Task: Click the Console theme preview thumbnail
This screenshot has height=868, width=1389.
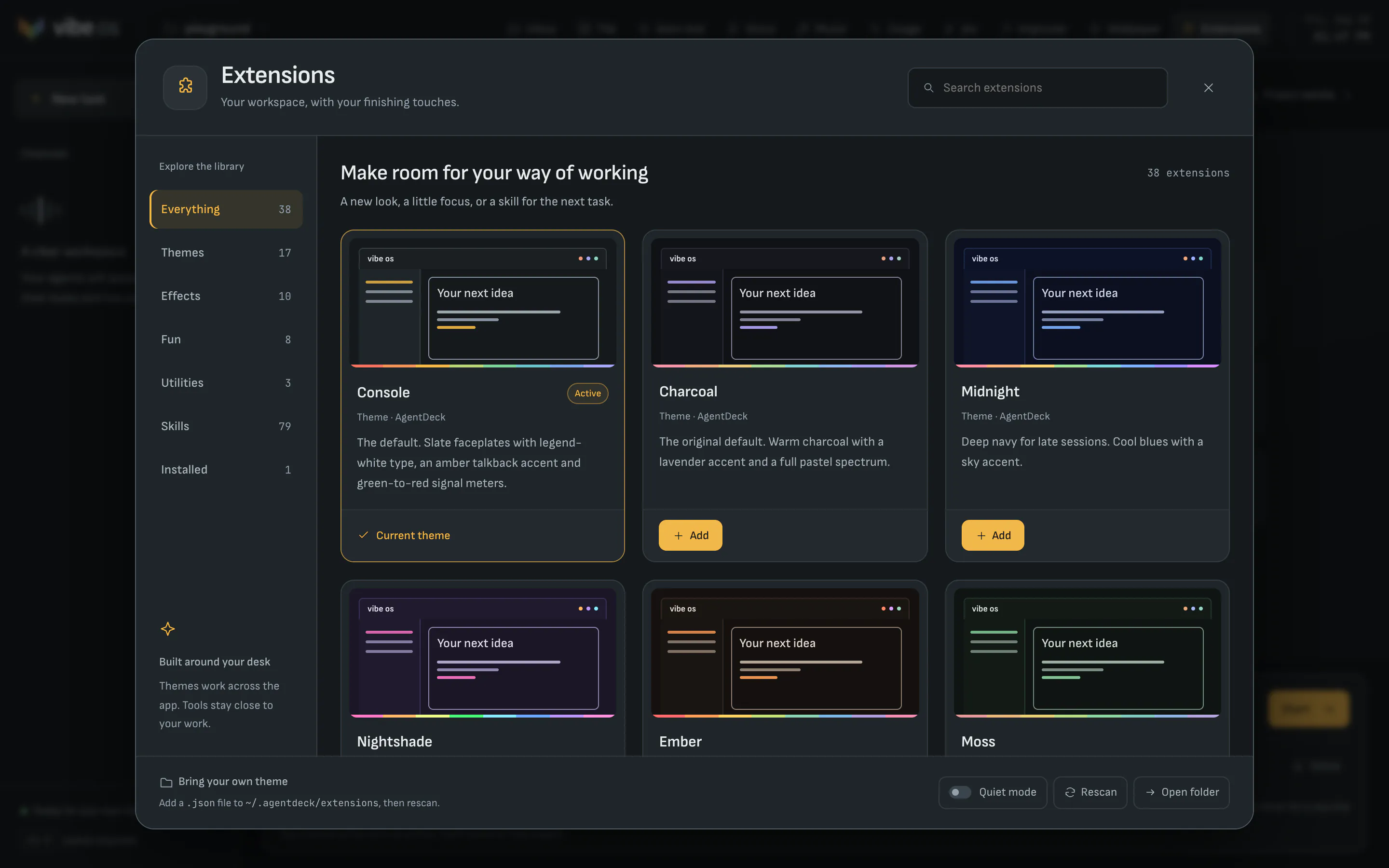Action: (483, 302)
